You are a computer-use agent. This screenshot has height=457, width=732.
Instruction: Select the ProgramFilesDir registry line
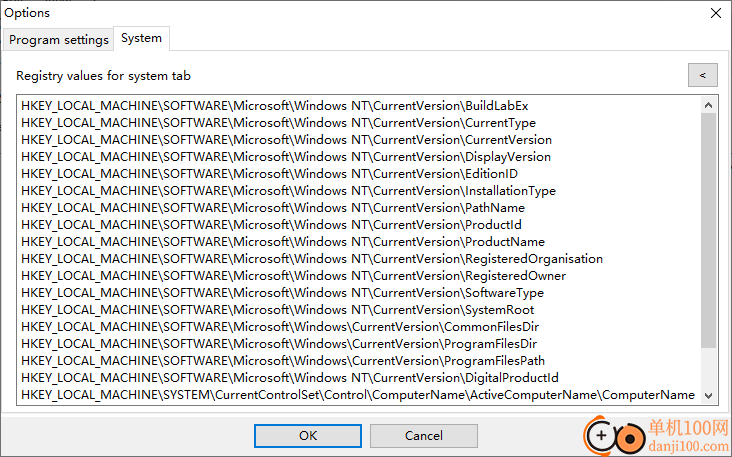(279, 344)
